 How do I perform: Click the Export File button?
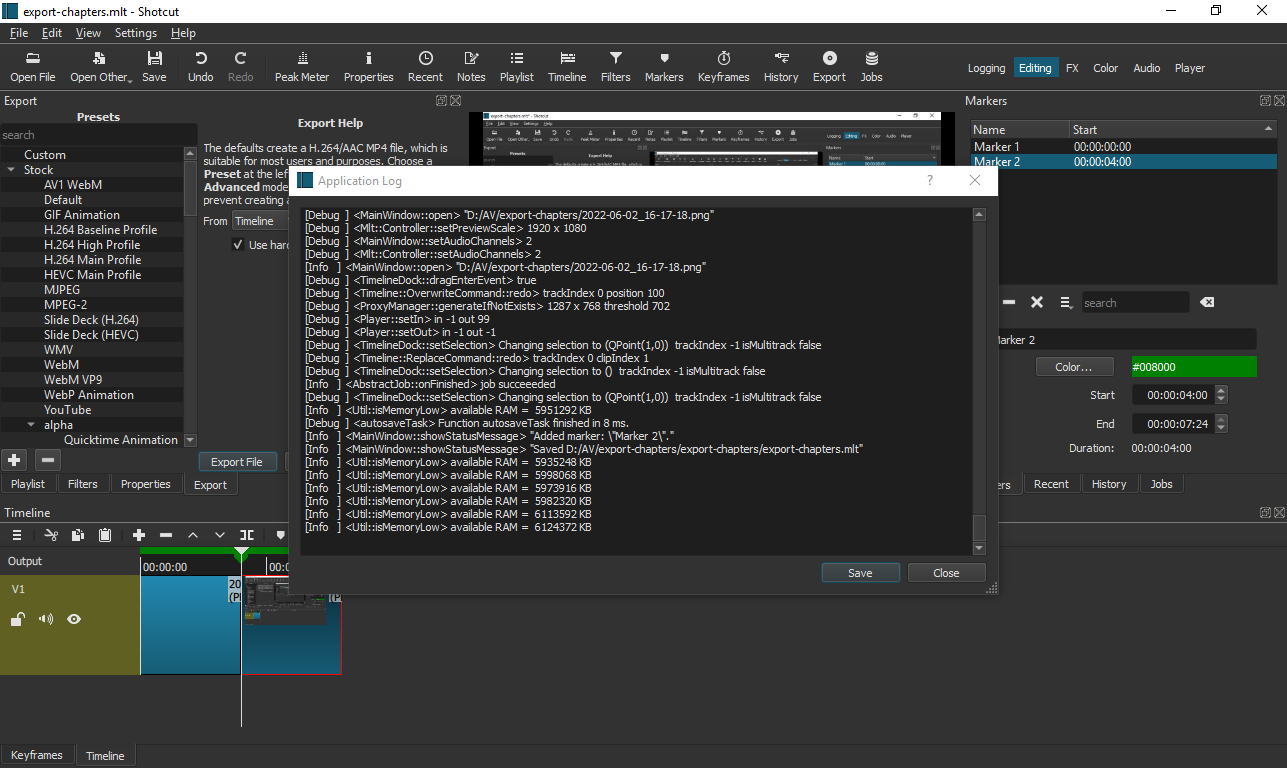point(236,462)
